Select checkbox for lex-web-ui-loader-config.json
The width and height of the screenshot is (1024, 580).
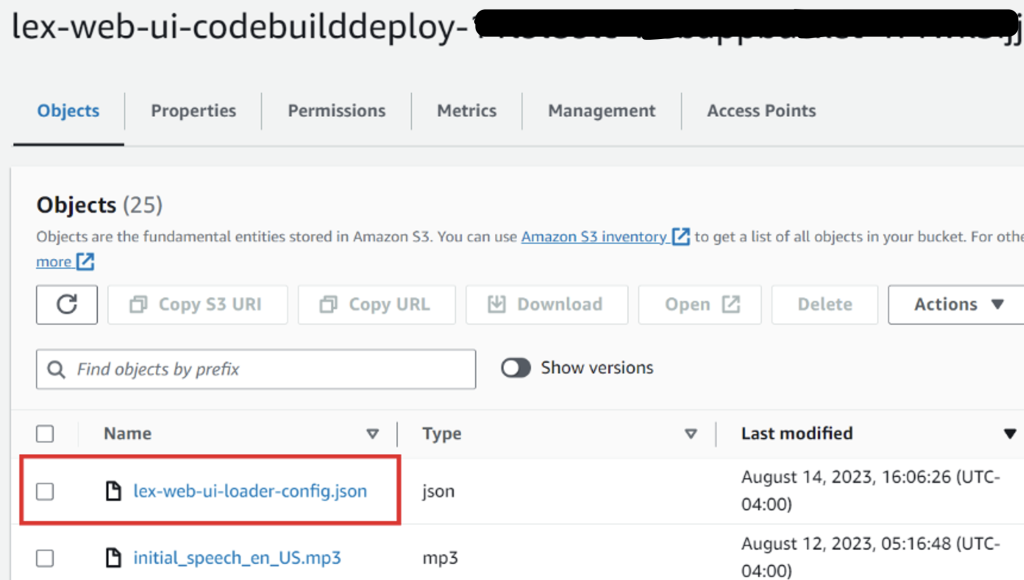point(45,491)
